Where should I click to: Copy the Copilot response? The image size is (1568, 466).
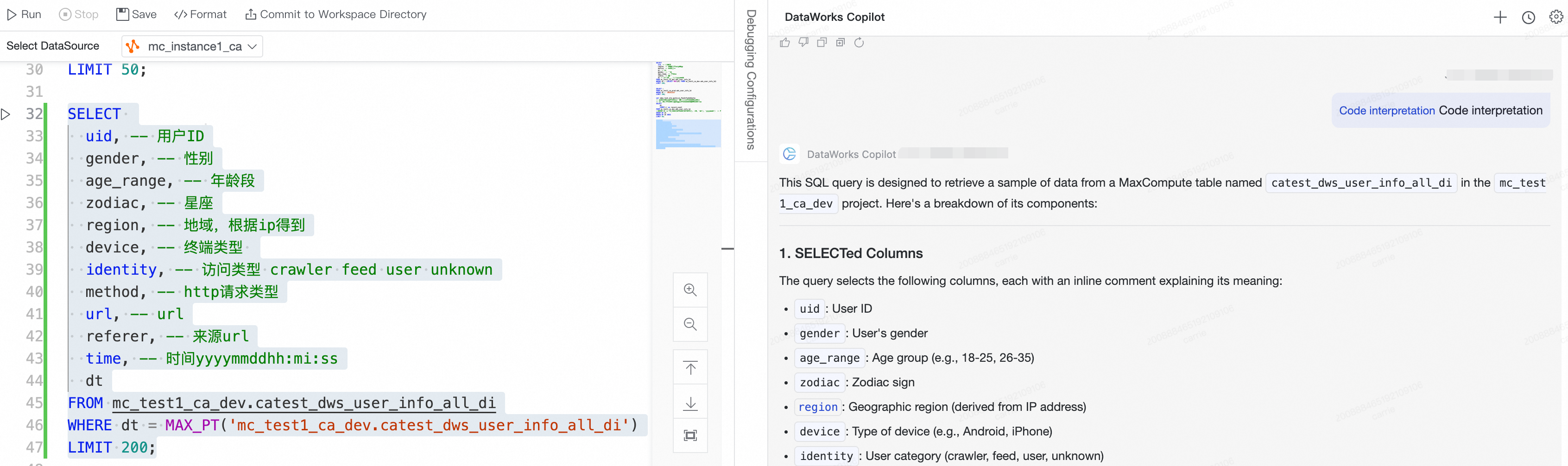click(822, 43)
